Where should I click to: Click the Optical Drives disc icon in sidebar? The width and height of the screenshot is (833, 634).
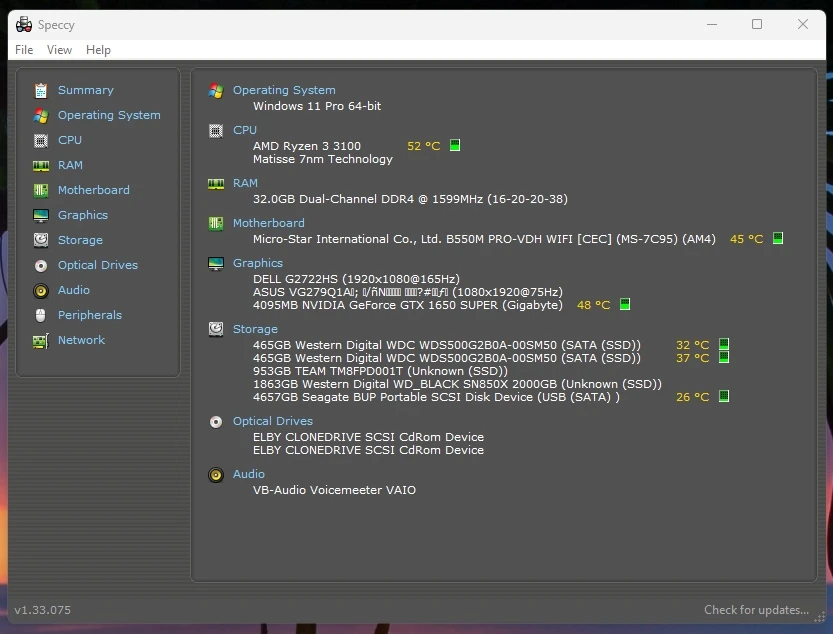41,265
